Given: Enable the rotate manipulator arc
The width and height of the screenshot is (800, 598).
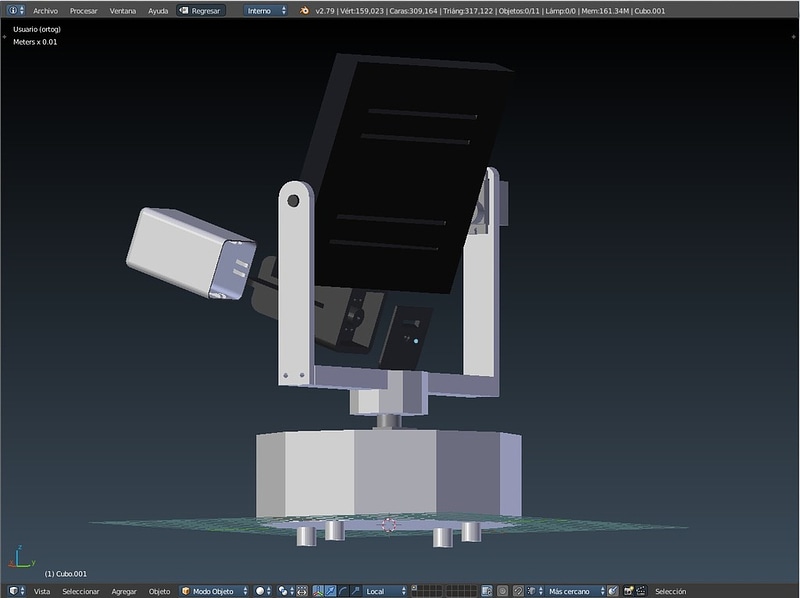Looking at the screenshot, I should click(342, 591).
